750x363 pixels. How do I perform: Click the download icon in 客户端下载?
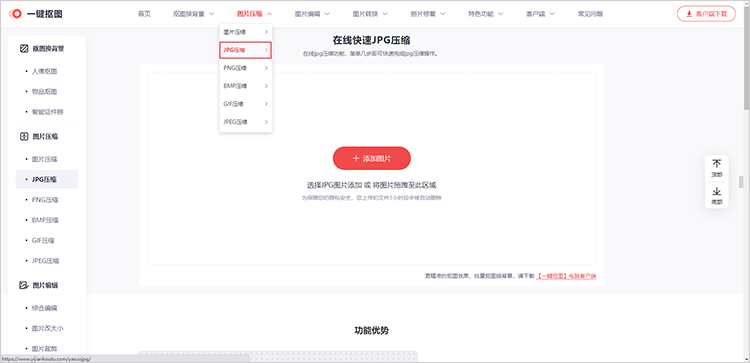click(x=689, y=14)
